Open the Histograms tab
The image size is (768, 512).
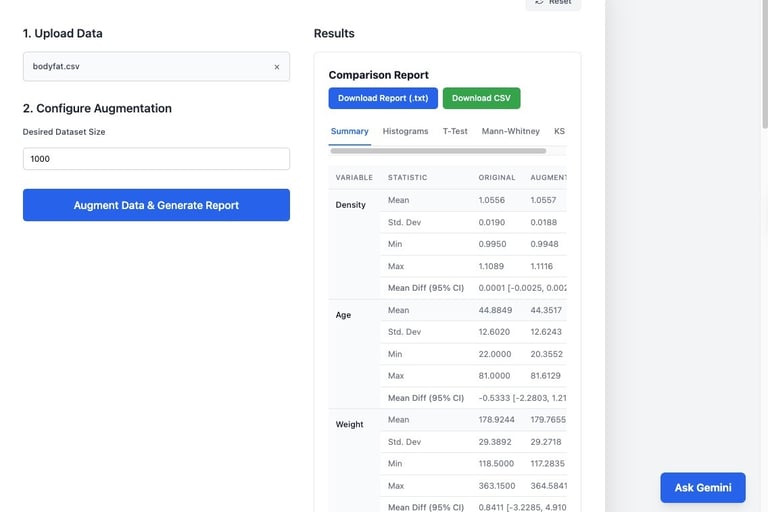[x=405, y=131]
